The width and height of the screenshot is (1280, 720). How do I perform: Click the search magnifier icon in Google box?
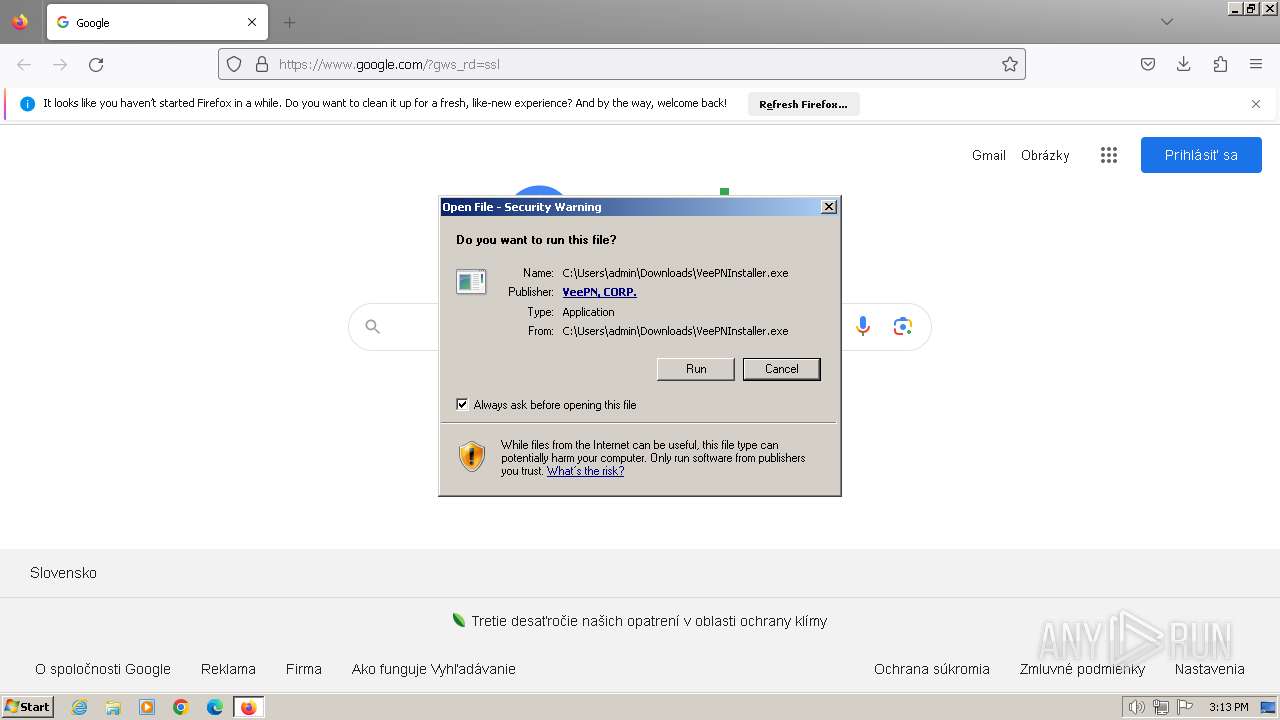click(x=373, y=326)
